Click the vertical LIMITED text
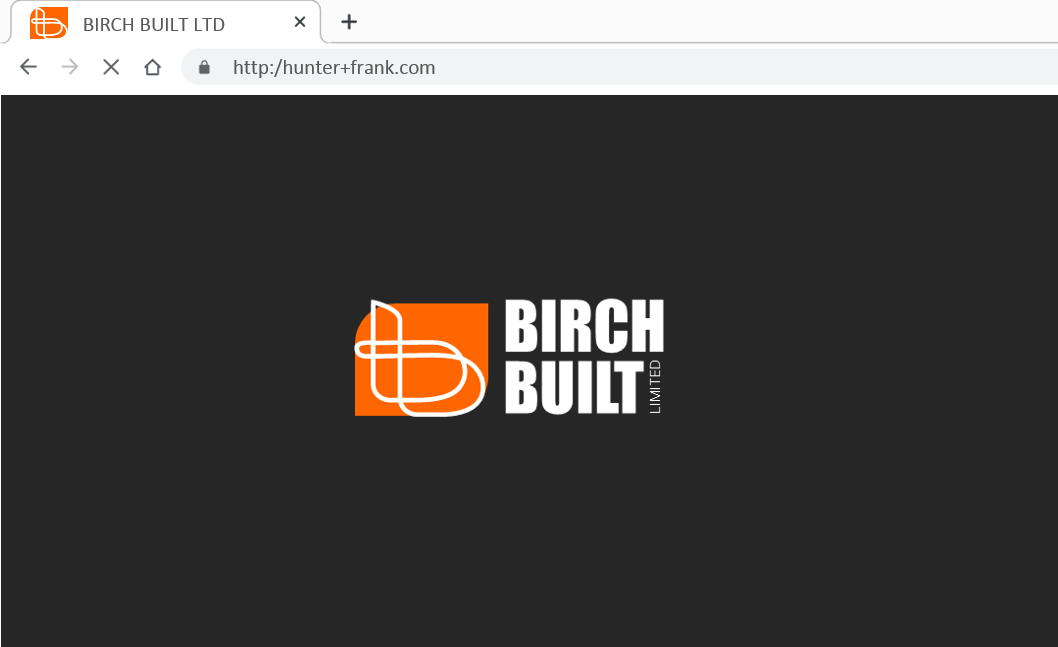This screenshot has width=1058, height=647. [655, 387]
